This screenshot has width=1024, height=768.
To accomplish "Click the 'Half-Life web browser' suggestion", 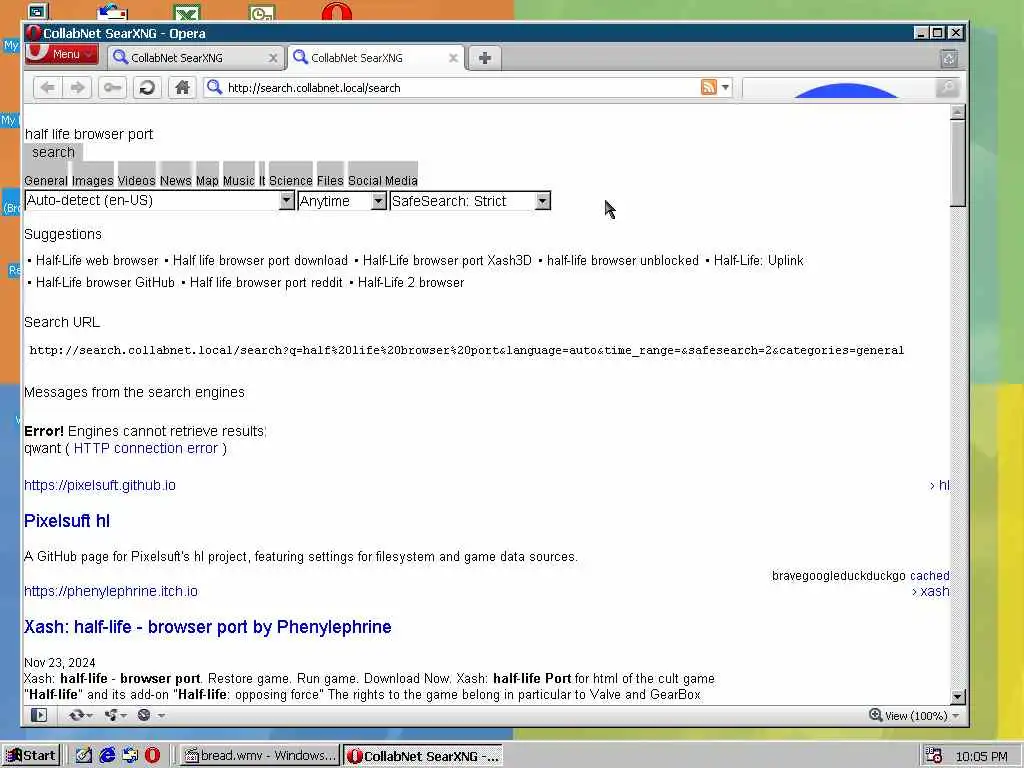I will (97, 261).
